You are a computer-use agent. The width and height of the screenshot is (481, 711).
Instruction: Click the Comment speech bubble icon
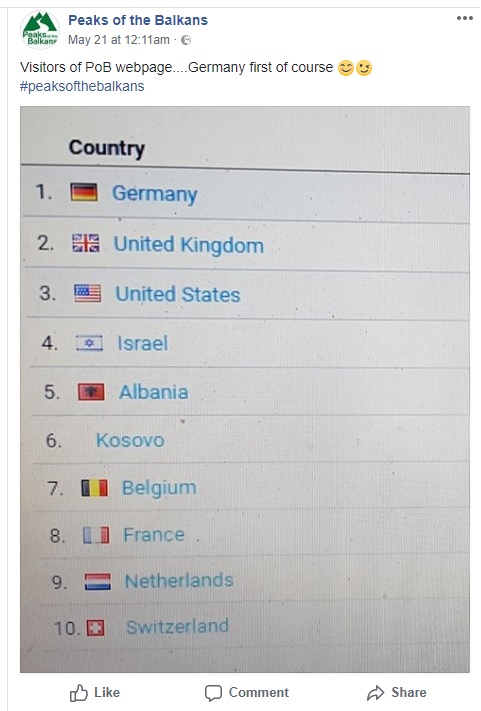click(213, 693)
